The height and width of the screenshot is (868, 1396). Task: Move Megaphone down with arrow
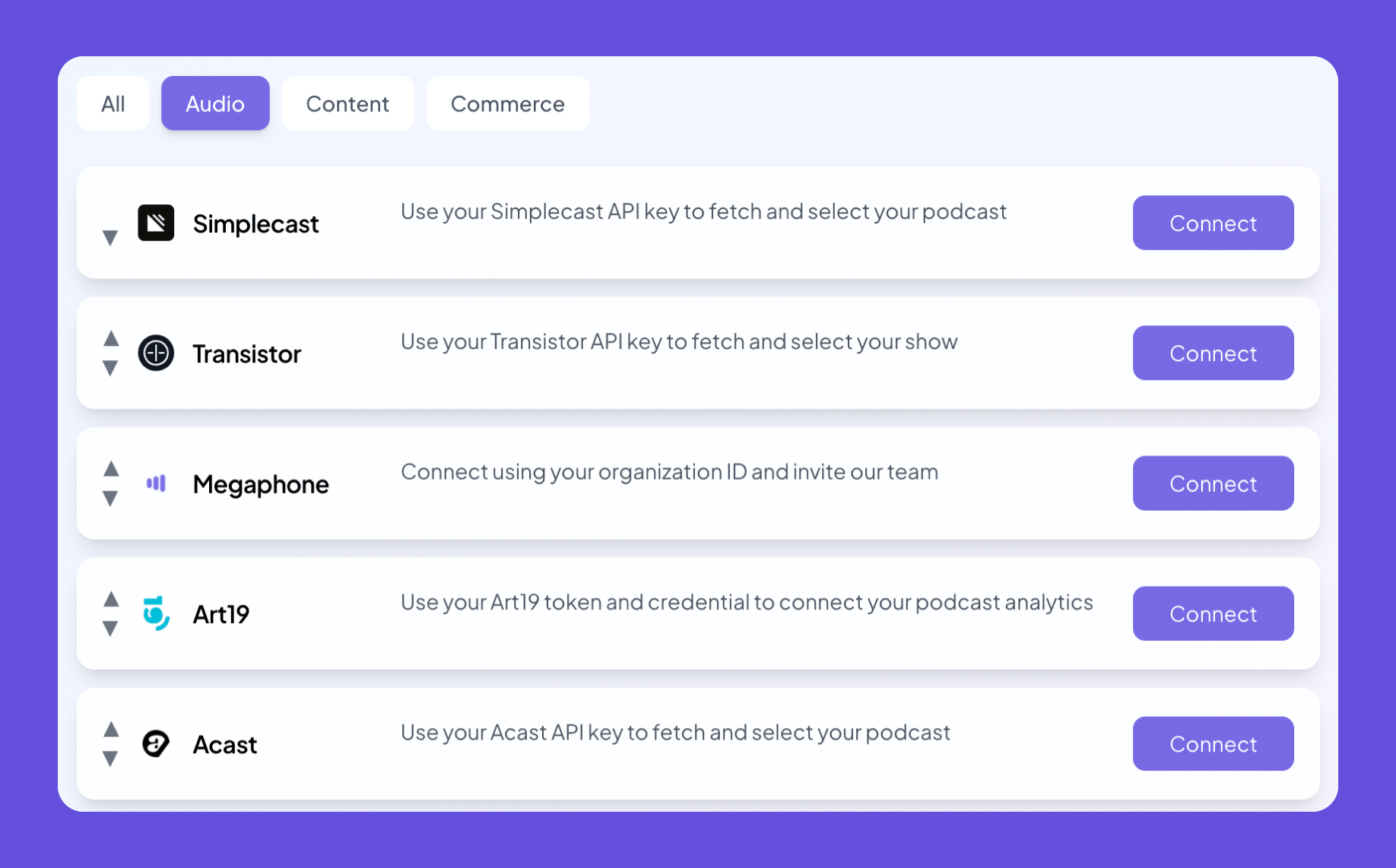[111, 499]
